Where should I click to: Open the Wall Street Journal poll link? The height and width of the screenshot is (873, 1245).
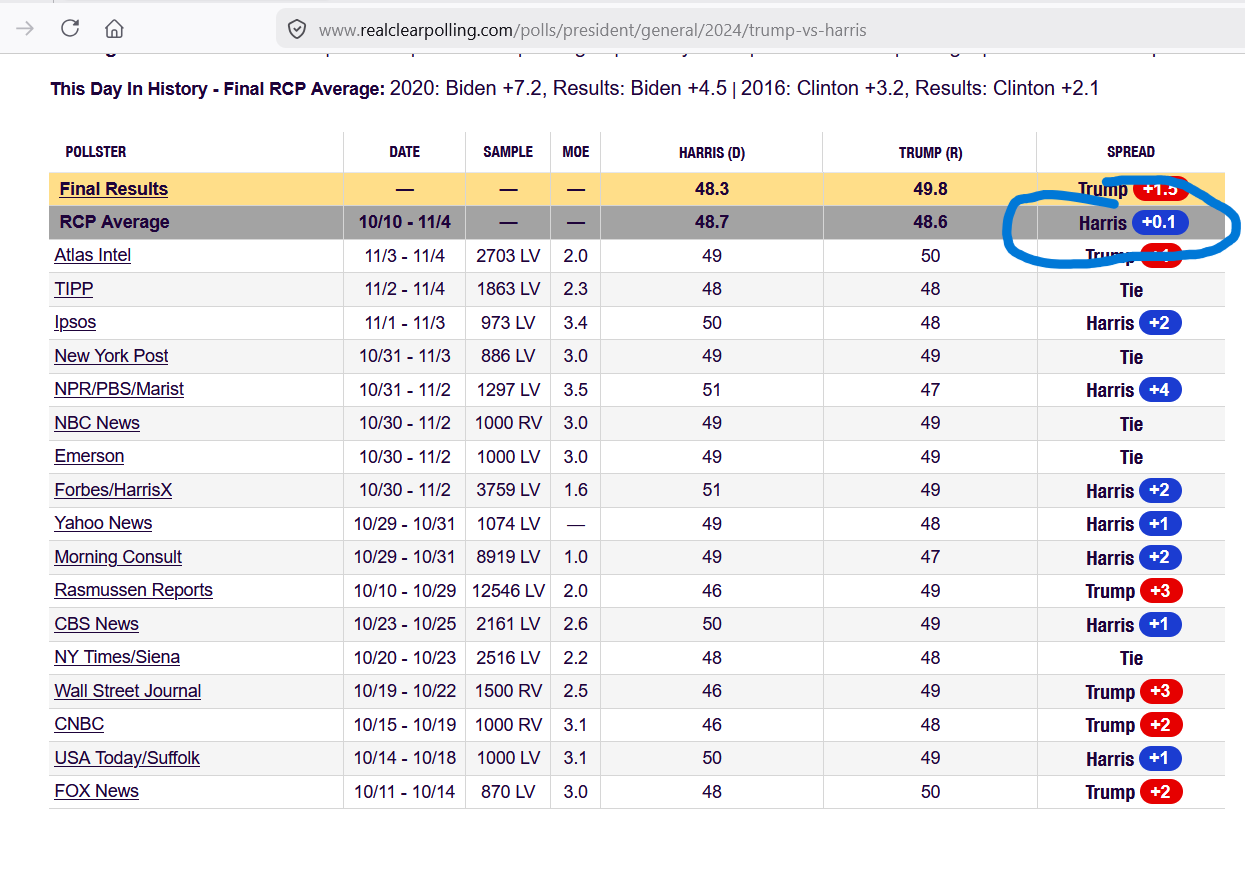(x=128, y=691)
